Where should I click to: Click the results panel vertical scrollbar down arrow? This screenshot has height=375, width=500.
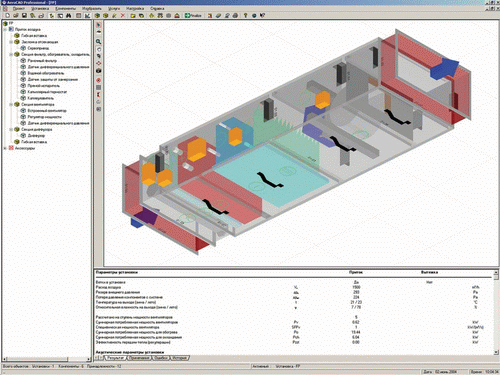pos(496,352)
